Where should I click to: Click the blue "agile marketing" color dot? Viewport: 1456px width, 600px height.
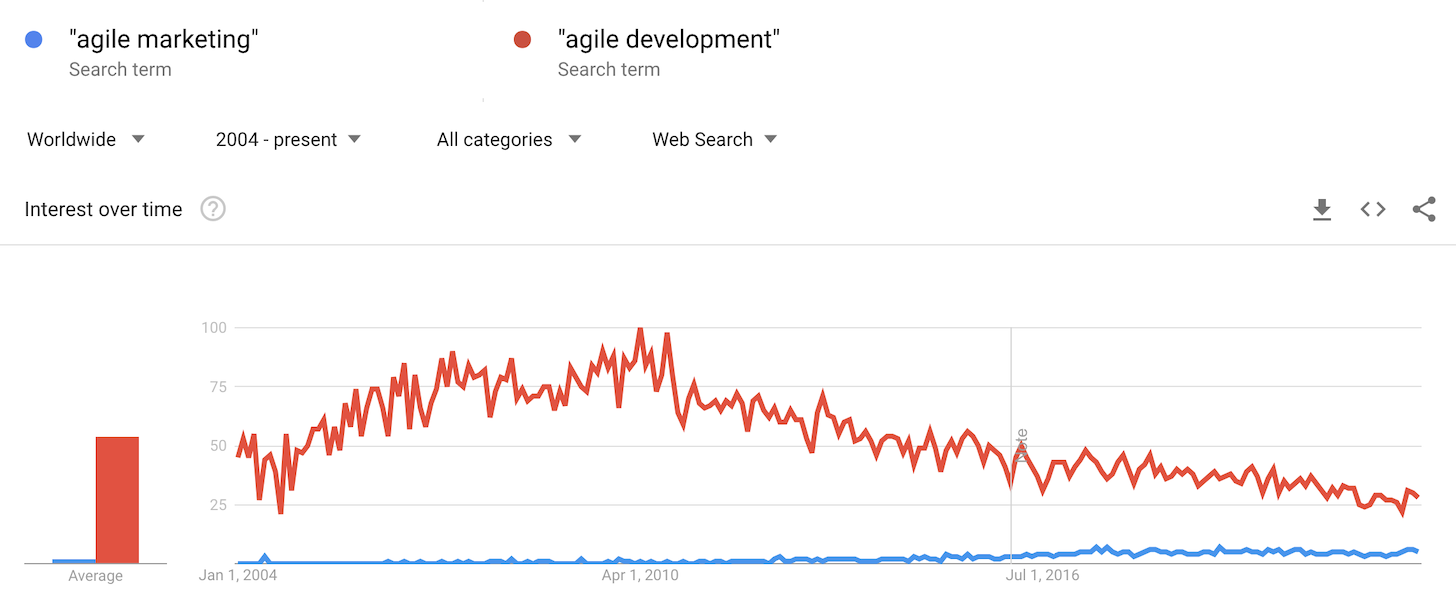pos(34,40)
